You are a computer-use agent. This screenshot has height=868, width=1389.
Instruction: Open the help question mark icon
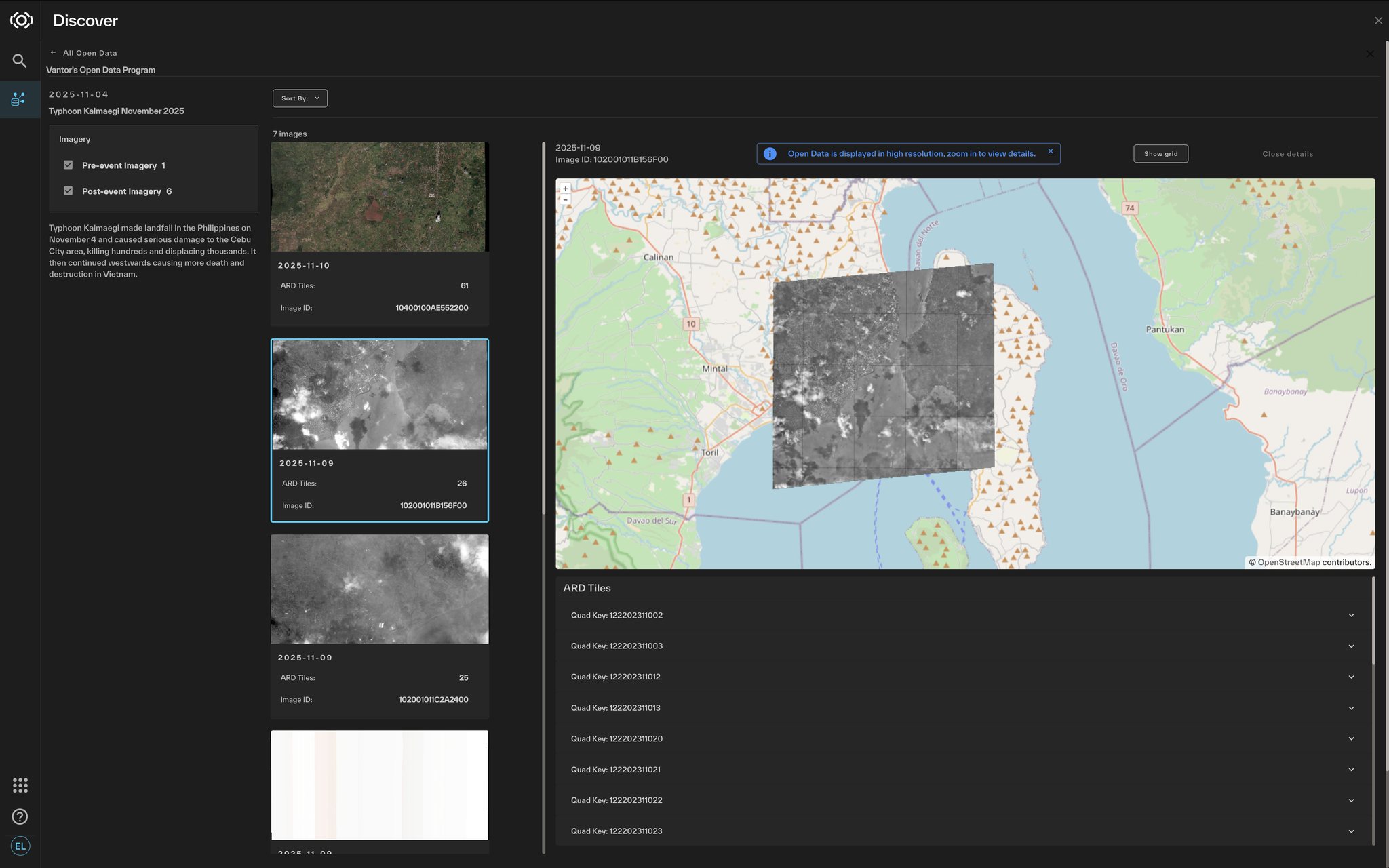(20, 816)
